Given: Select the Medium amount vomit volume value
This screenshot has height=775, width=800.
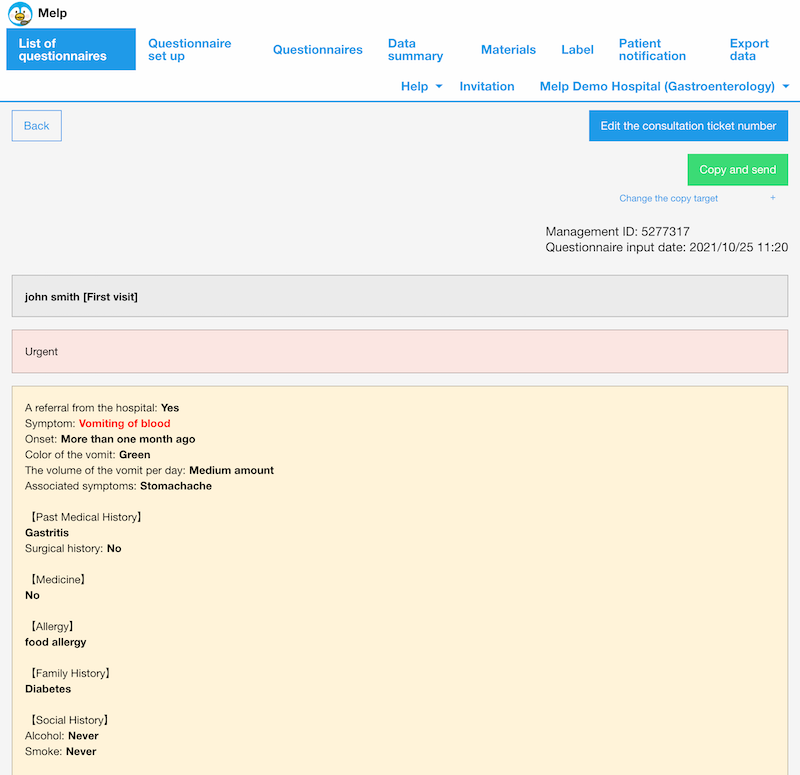Looking at the screenshot, I should click(231, 470).
